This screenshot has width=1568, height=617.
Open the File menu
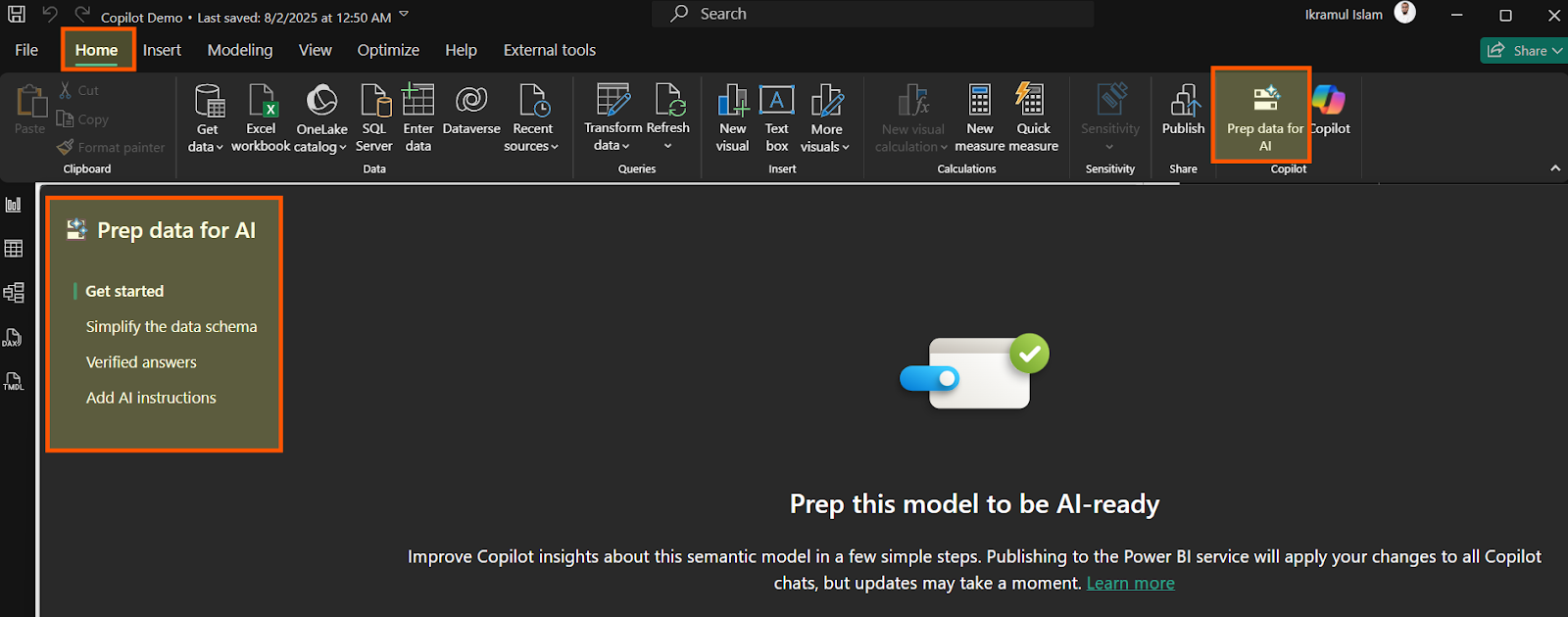[x=26, y=50]
